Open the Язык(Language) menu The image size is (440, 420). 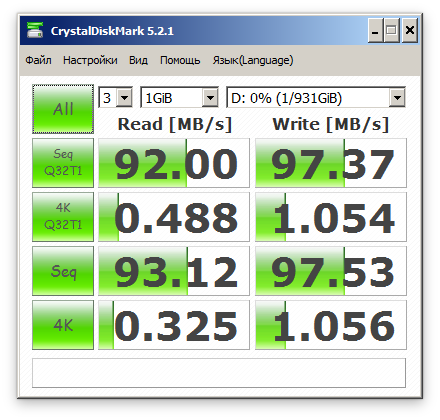253,60
